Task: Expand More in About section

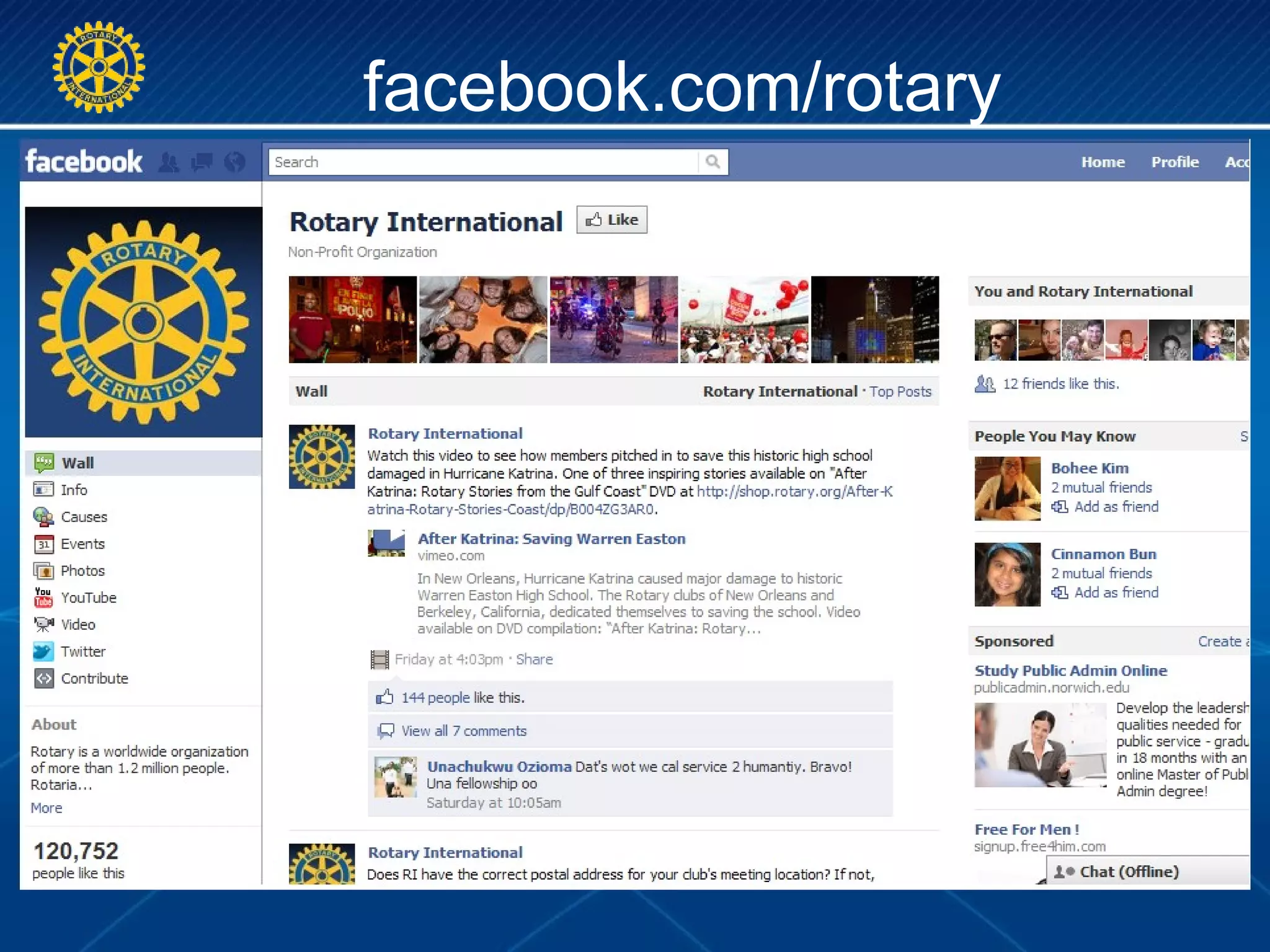Action: pos(47,808)
